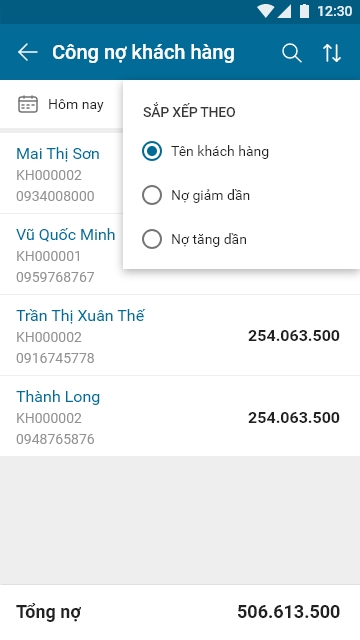Viewport: 360px width, 640px height.
Task: Tap the battery status icon
Action: pos(304,11)
